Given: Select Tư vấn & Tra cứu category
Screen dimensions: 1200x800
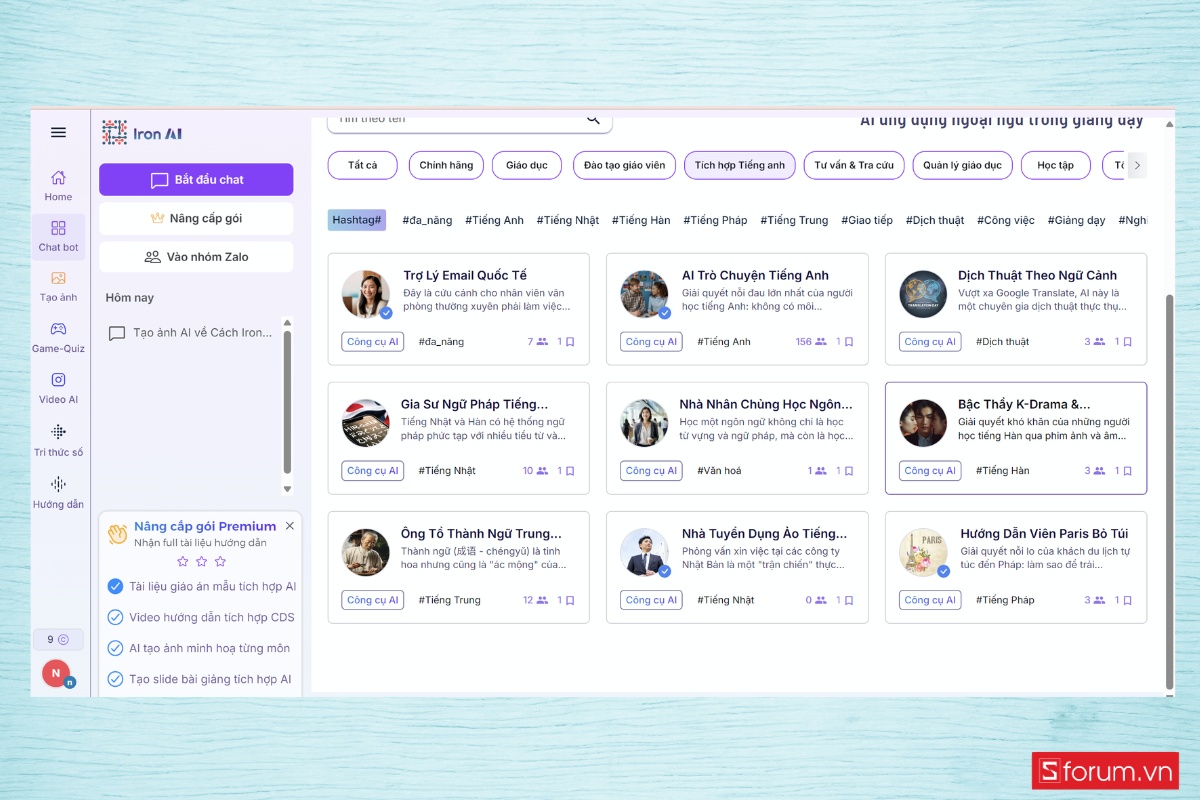Looking at the screenshot, I should (855, 165).
